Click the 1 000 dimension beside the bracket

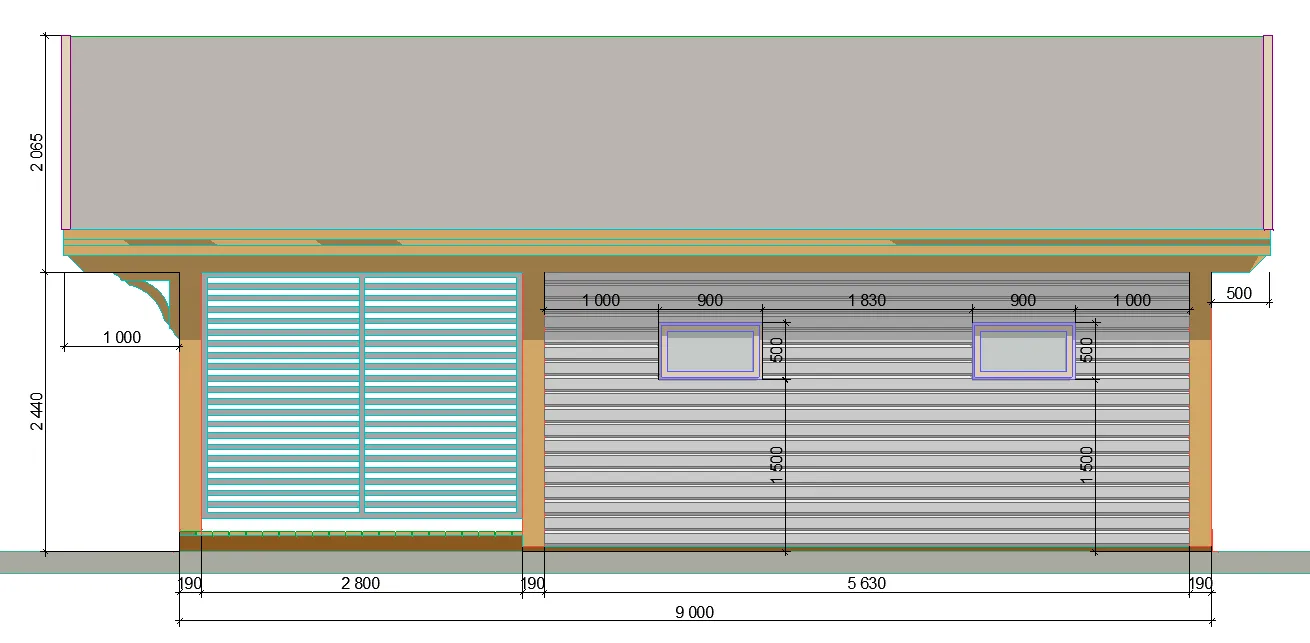pyautogui.click(x=122, y=338)
